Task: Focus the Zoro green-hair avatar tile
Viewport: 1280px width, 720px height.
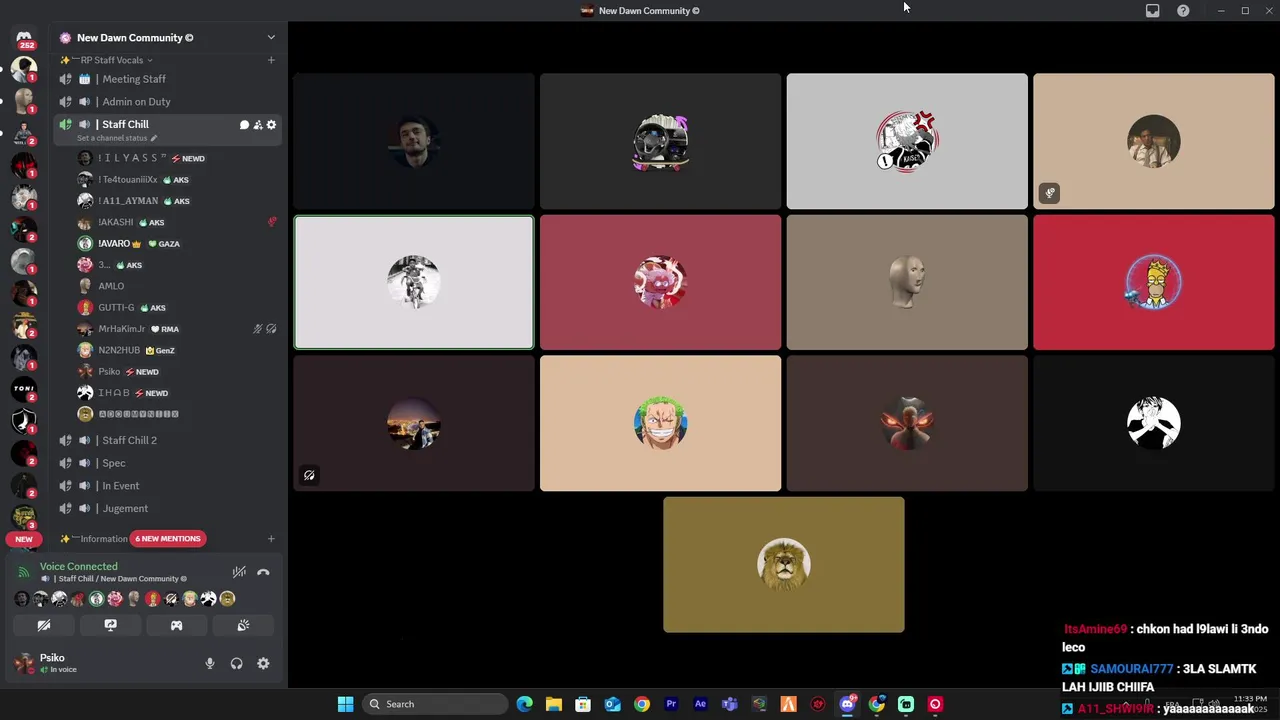Action: 660,424
